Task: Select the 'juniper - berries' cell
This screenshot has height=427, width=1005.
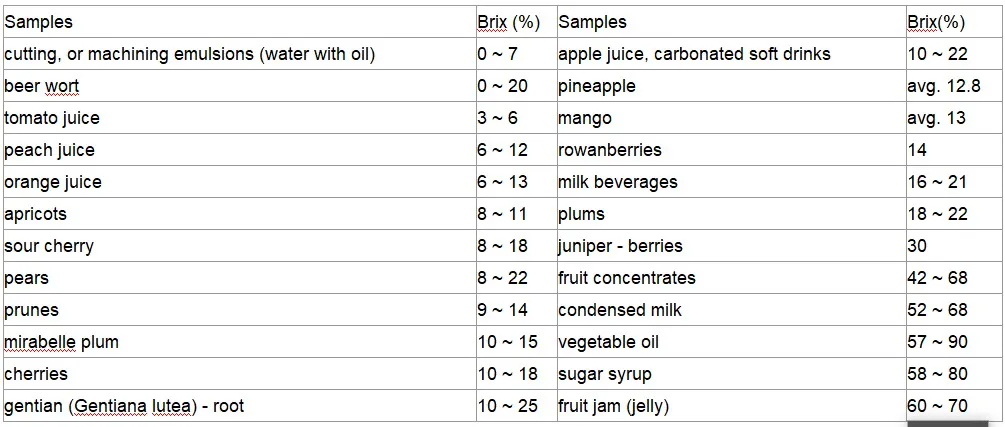Action: (x=620, y=246)
